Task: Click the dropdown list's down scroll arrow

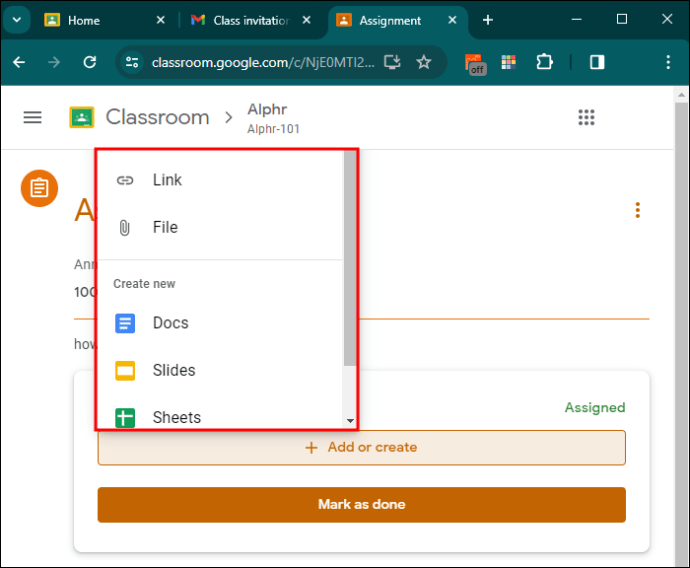Action: pos(350,421)
